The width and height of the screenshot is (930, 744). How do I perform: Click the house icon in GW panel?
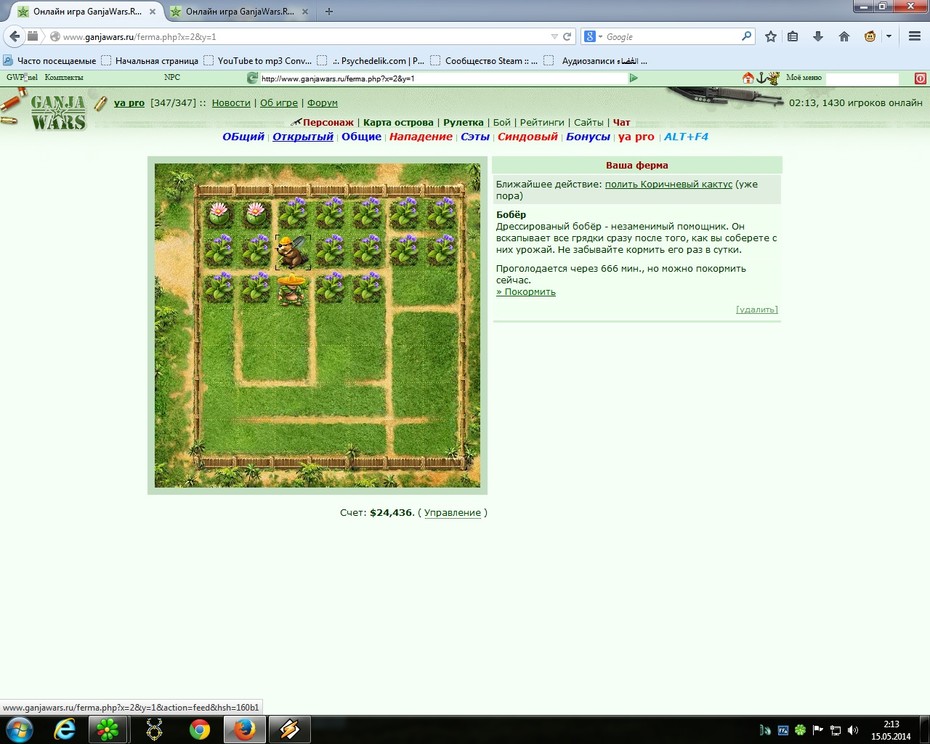(748, 78)
